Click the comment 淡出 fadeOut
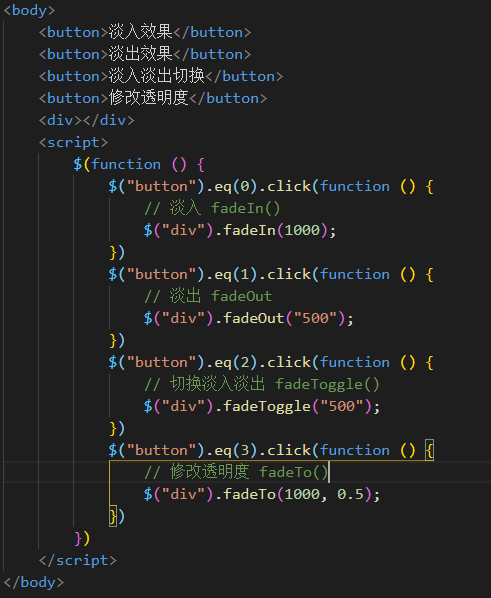This screenshot has width=491, height=598. (x=208, y=296)
